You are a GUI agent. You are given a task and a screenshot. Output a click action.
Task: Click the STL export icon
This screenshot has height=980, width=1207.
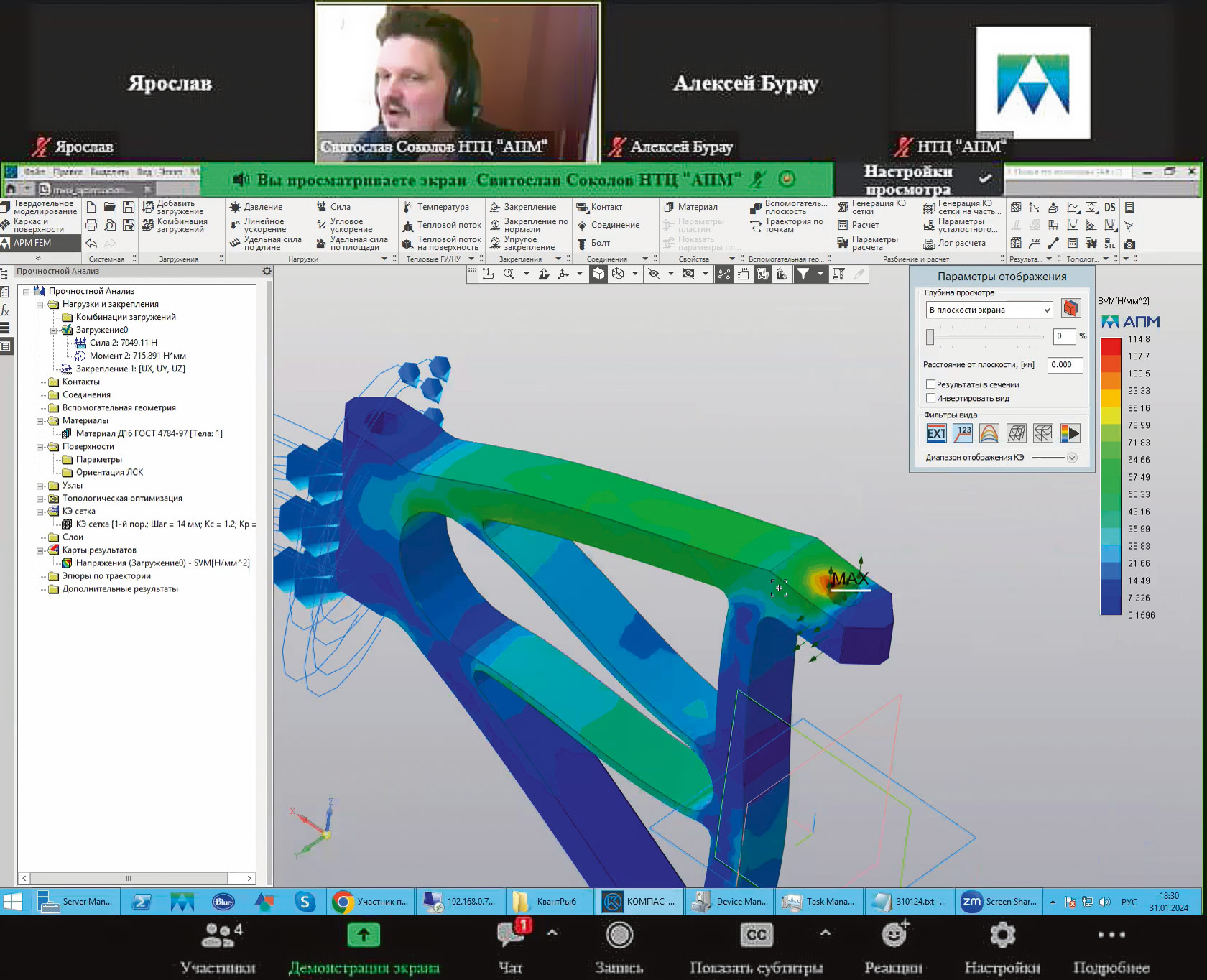(x=1110, y=244)
